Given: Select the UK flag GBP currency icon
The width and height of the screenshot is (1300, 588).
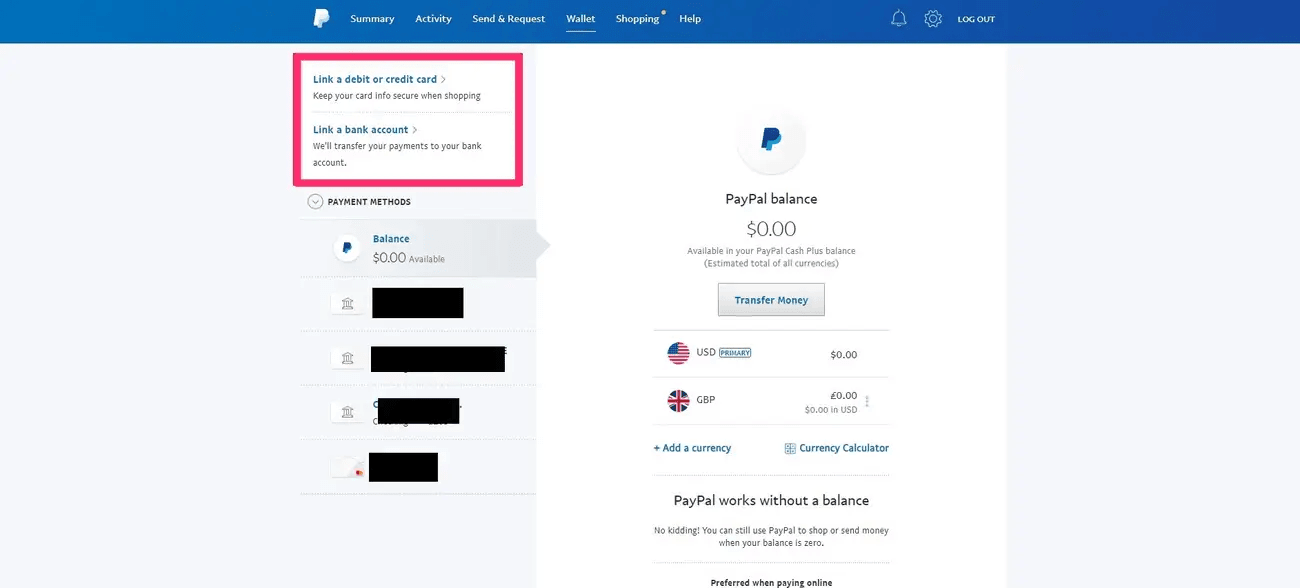Looking at the screenshot, I should [x=679, y=401].
